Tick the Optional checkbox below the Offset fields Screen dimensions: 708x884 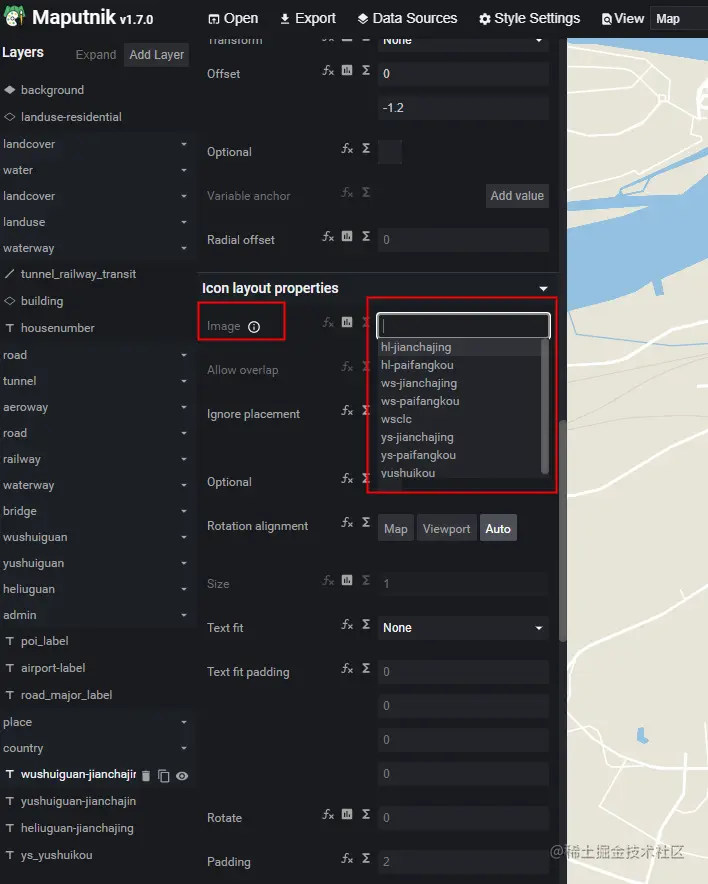[390, 152]
